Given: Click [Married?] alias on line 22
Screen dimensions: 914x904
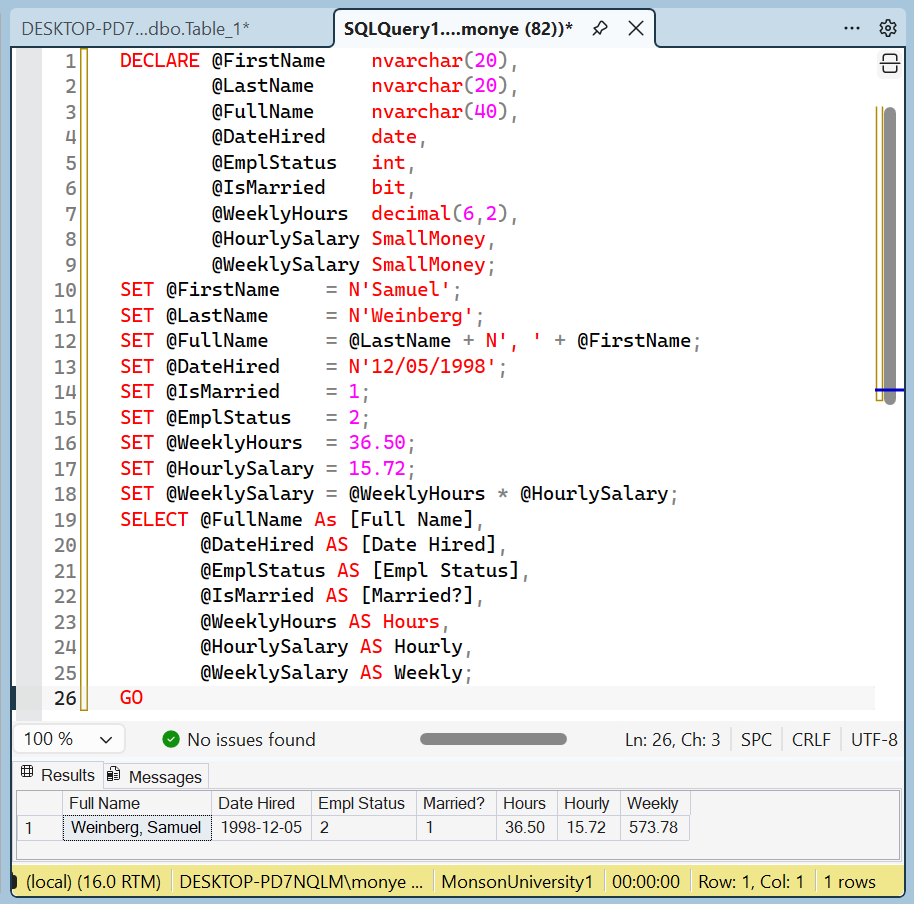Looking at the screenshot, I should pyautogui.click(x=417, y=596).
